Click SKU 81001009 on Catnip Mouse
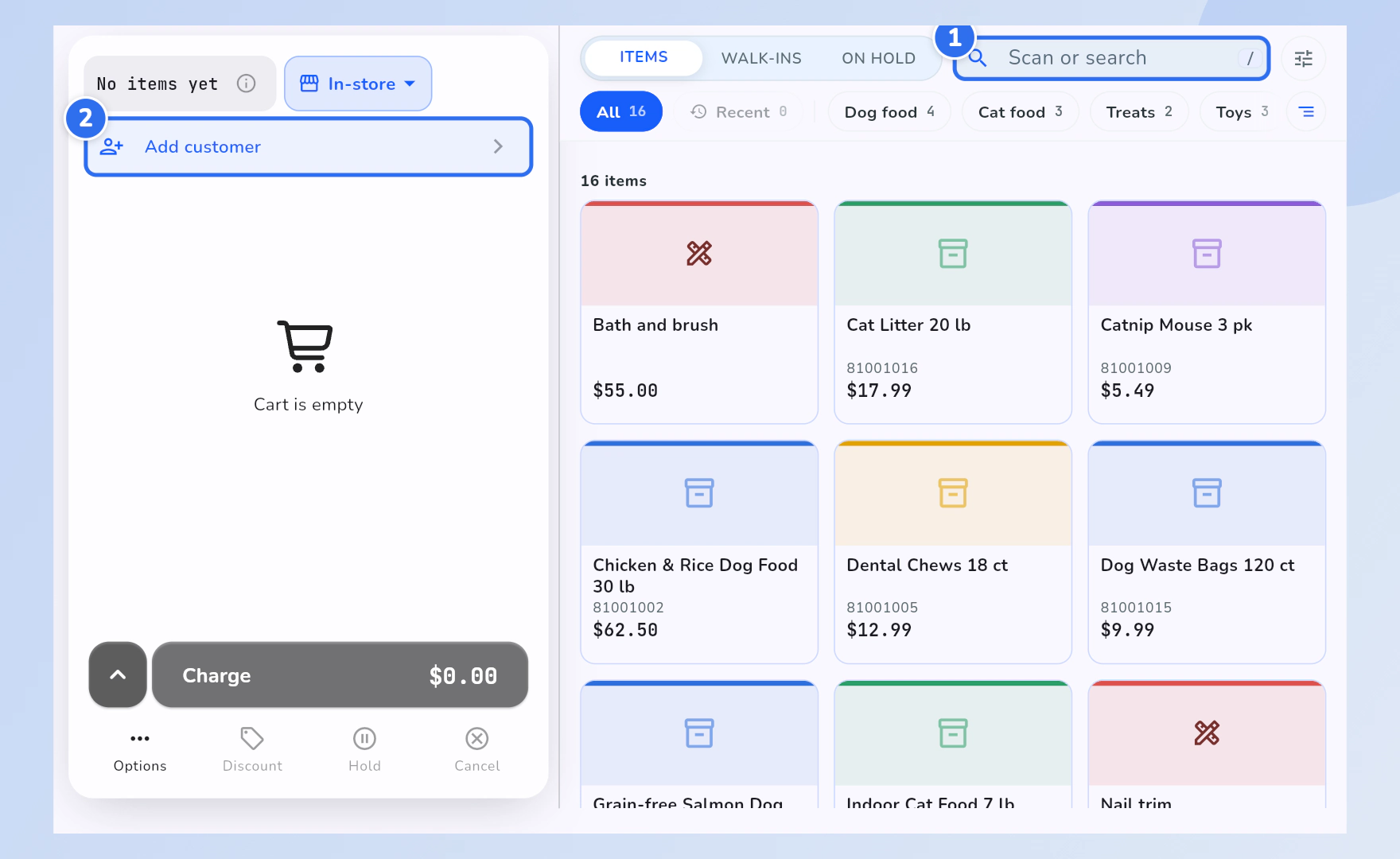Viewport: 1400px width, 859px height. 1136,368
